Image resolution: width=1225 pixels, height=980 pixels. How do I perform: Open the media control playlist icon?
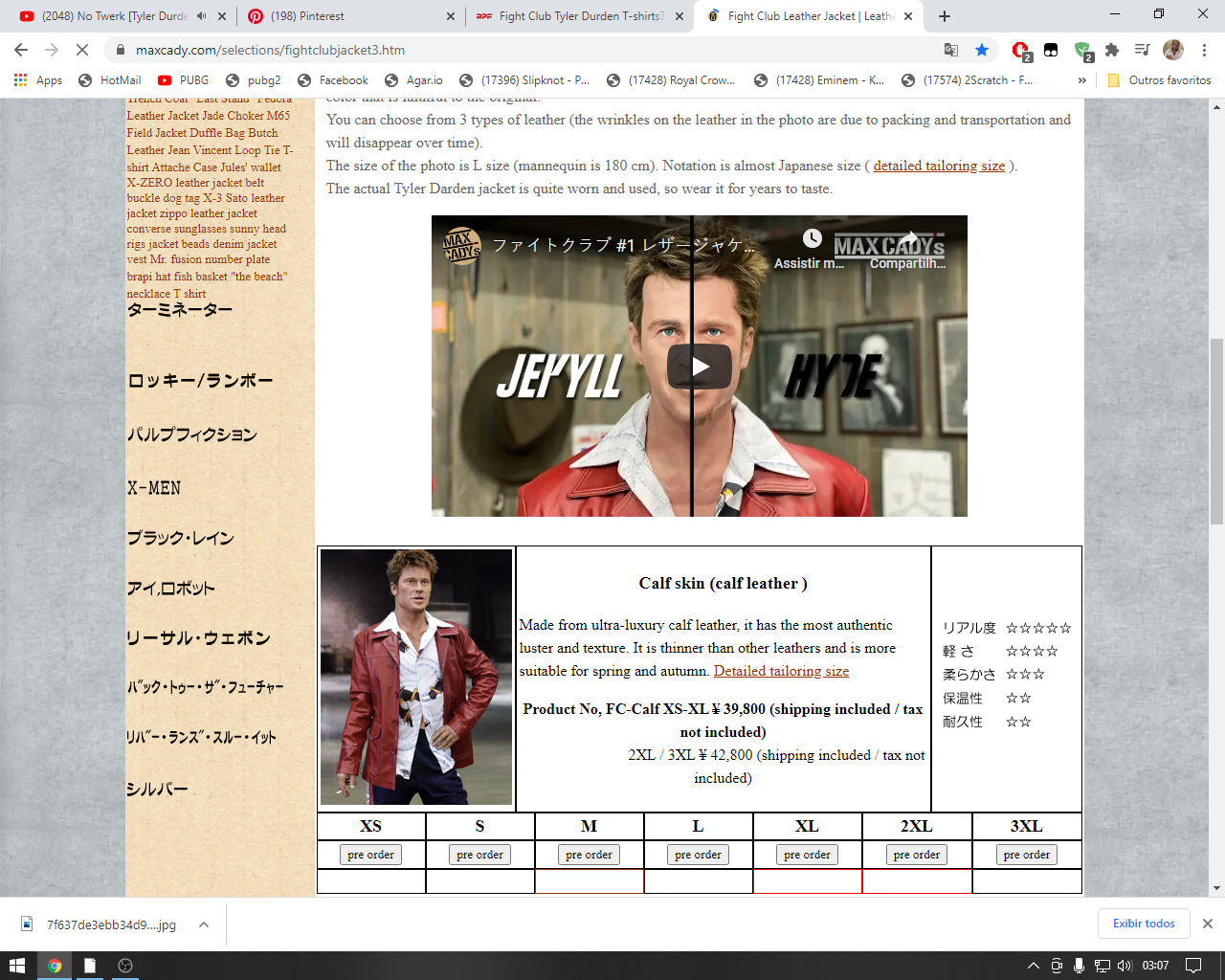pos(1142,50)
